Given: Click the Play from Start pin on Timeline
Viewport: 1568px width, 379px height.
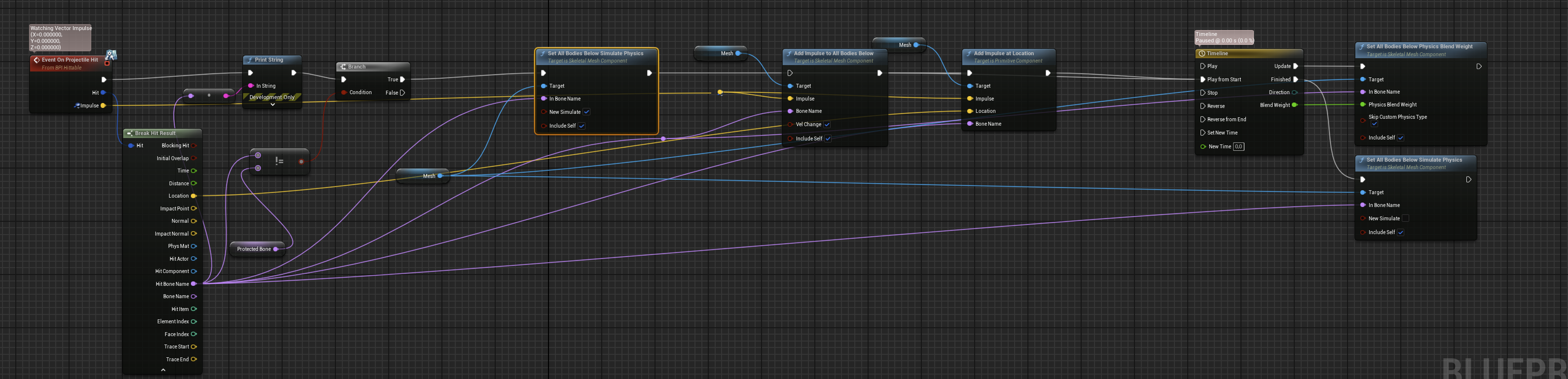Looking at the screenshot, I should tap(1203, 80).
